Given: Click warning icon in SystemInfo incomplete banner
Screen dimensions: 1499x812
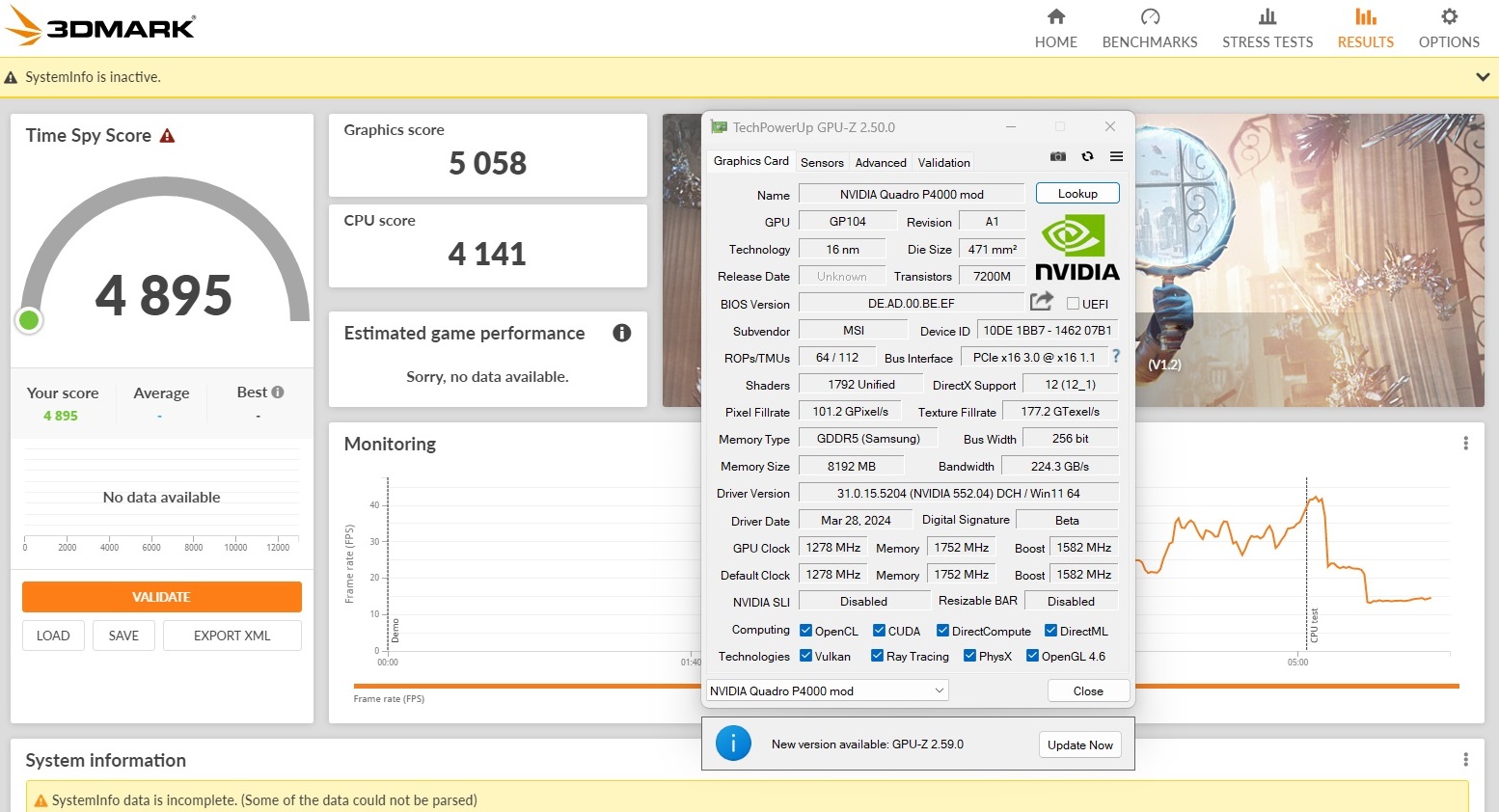Looking at the screenshot, I should pos(41,800).
